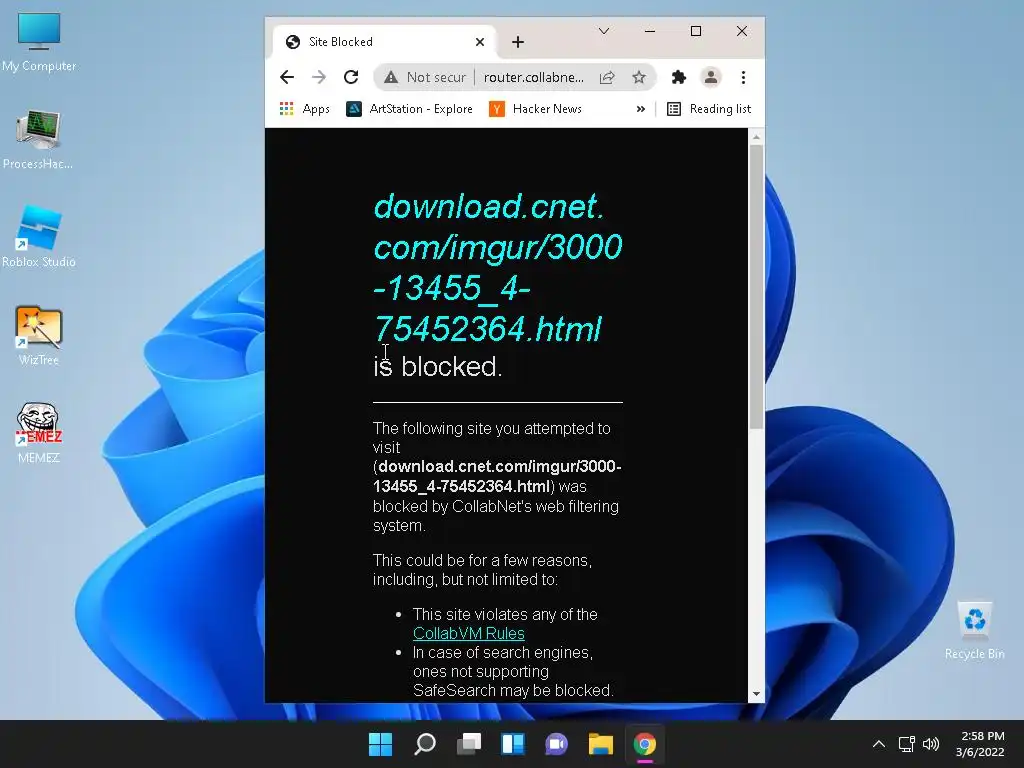The height and width of the screenshot is (768, 1024).
Task: Click the Not secure warning icon
Action: 391,78
